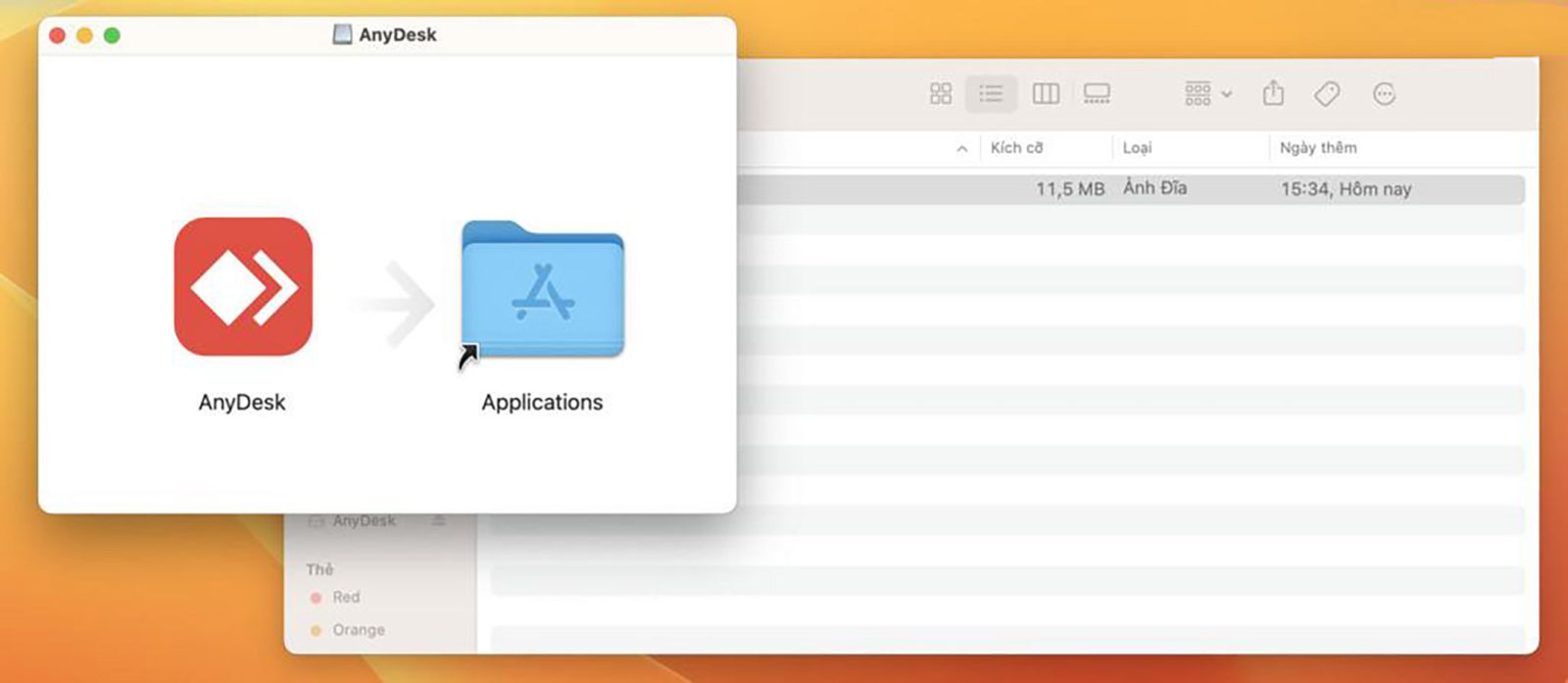Click the Tags icon in Finder toolbar
The height and width of the screenshot is (683, 1568).
(x=1327, y=94)
